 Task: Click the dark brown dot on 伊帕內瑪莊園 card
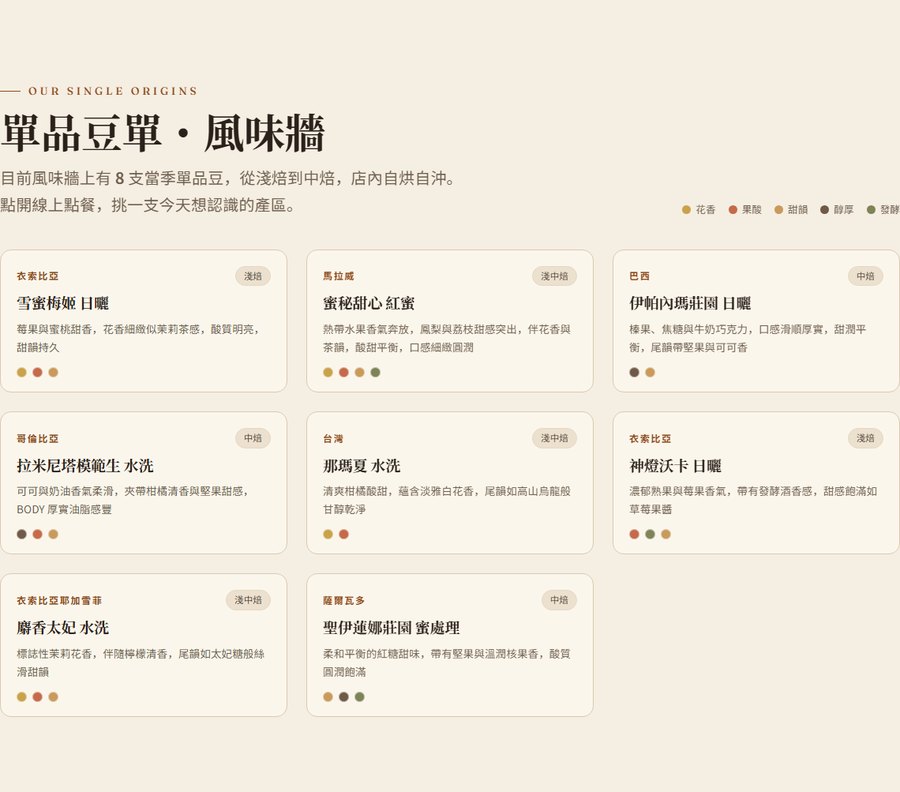tap(634, 372)
